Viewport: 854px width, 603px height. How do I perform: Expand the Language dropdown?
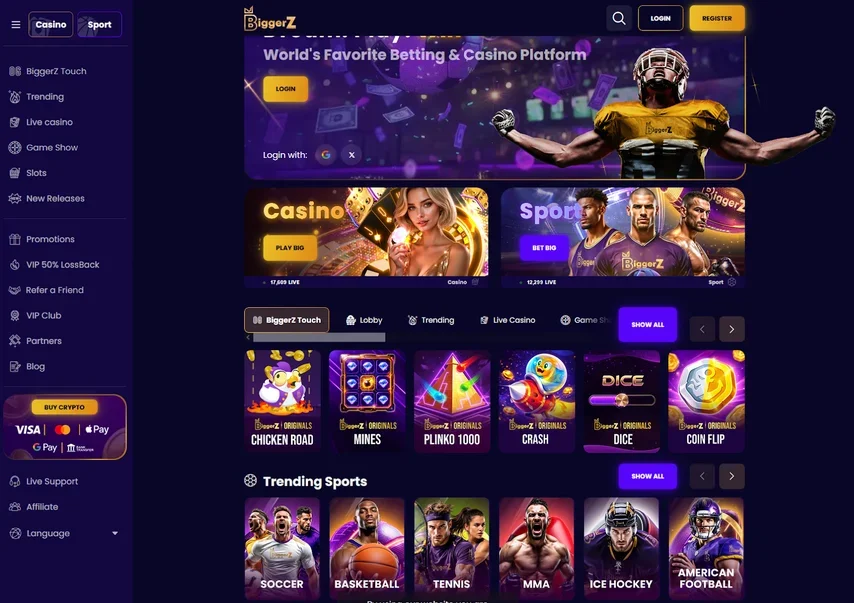pos(64,533)
